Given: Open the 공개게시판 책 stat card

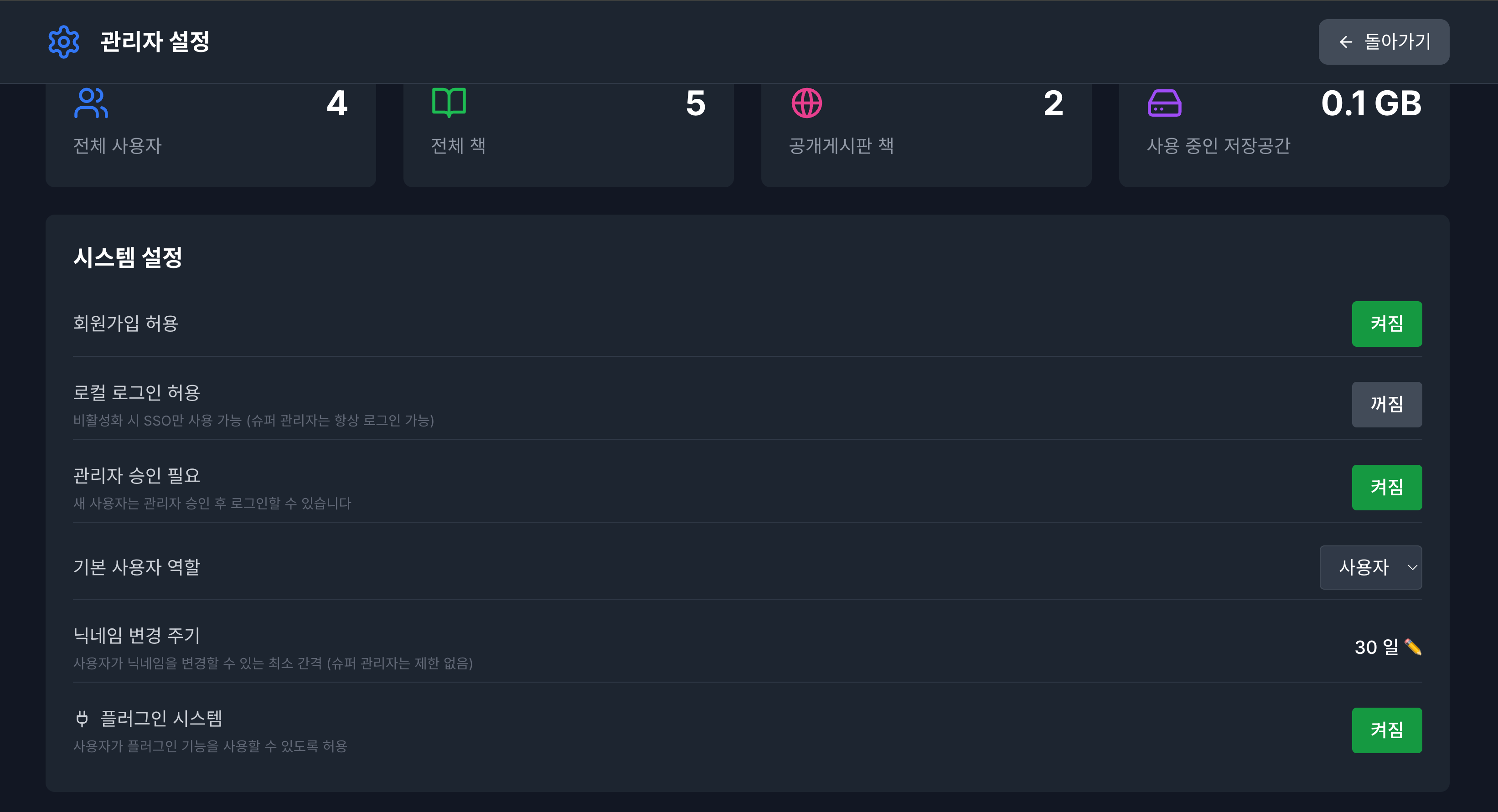Looking at the screenshot, I should (x=926, y=135).
